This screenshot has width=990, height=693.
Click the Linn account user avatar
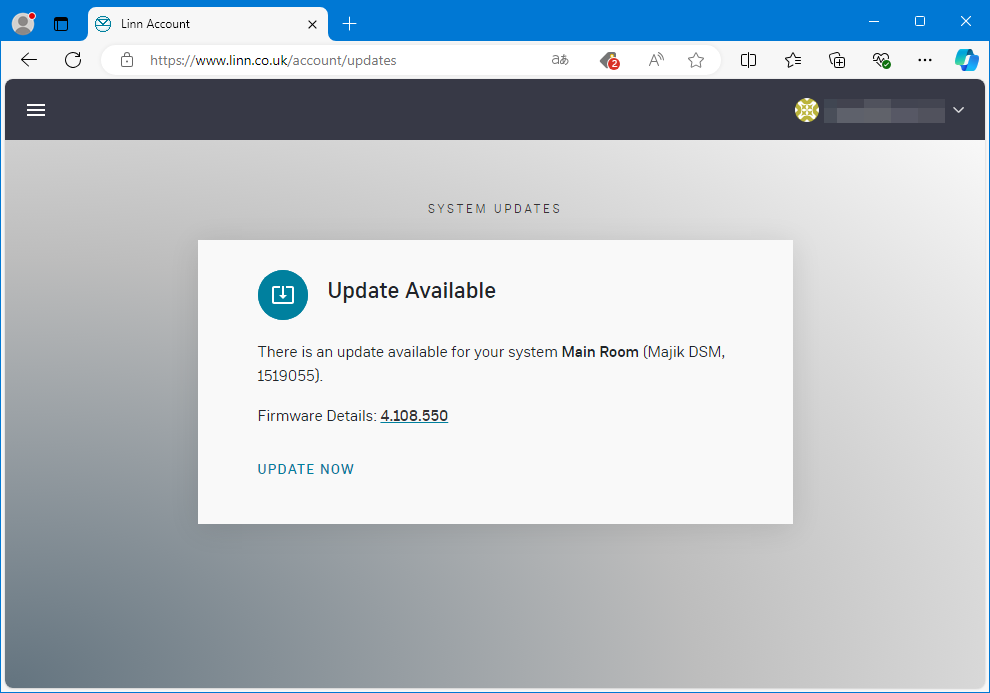807,110
